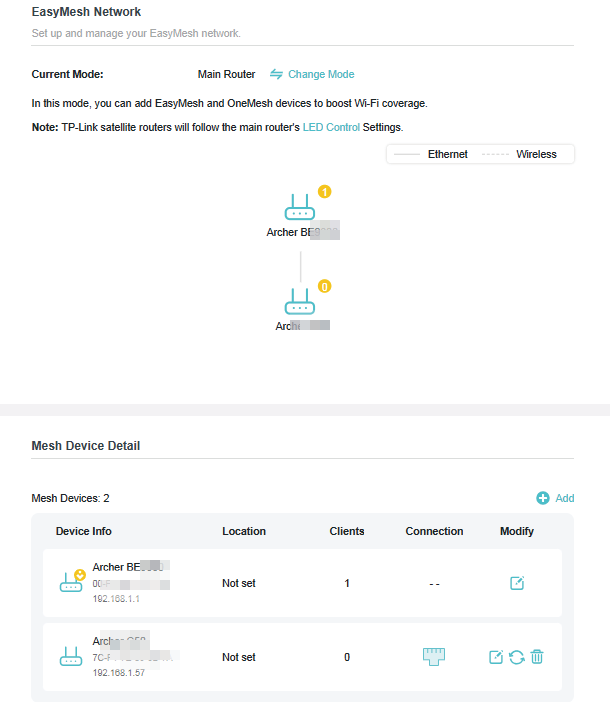Click the Modify column header
This screenshot has width=610, height=702.
517,531
